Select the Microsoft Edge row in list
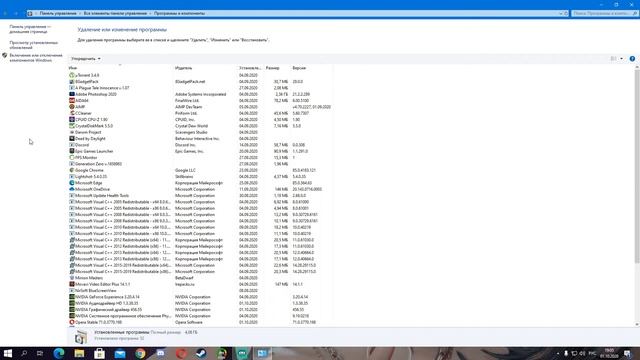This screenshot has height=360, width=640. click(200, 183)
